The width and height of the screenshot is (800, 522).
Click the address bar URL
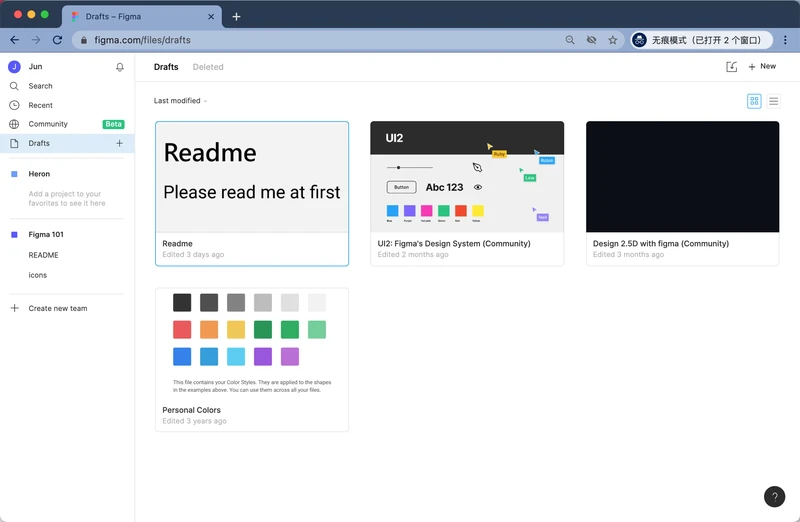142,40
